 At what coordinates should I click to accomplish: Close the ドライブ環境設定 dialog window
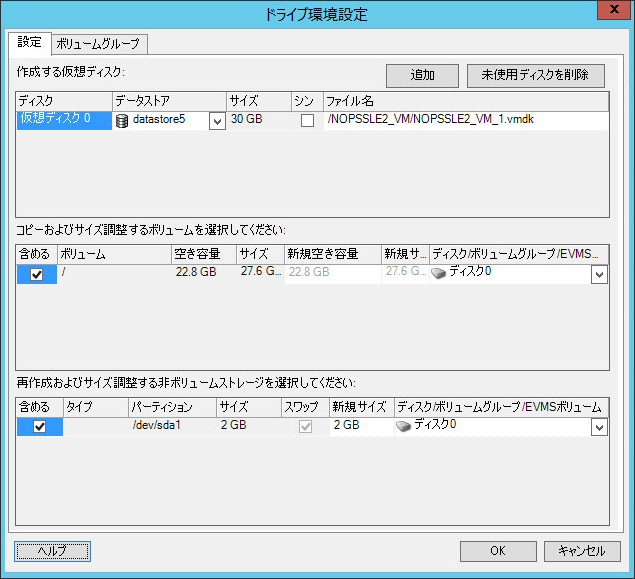click(x=611, y=12)
